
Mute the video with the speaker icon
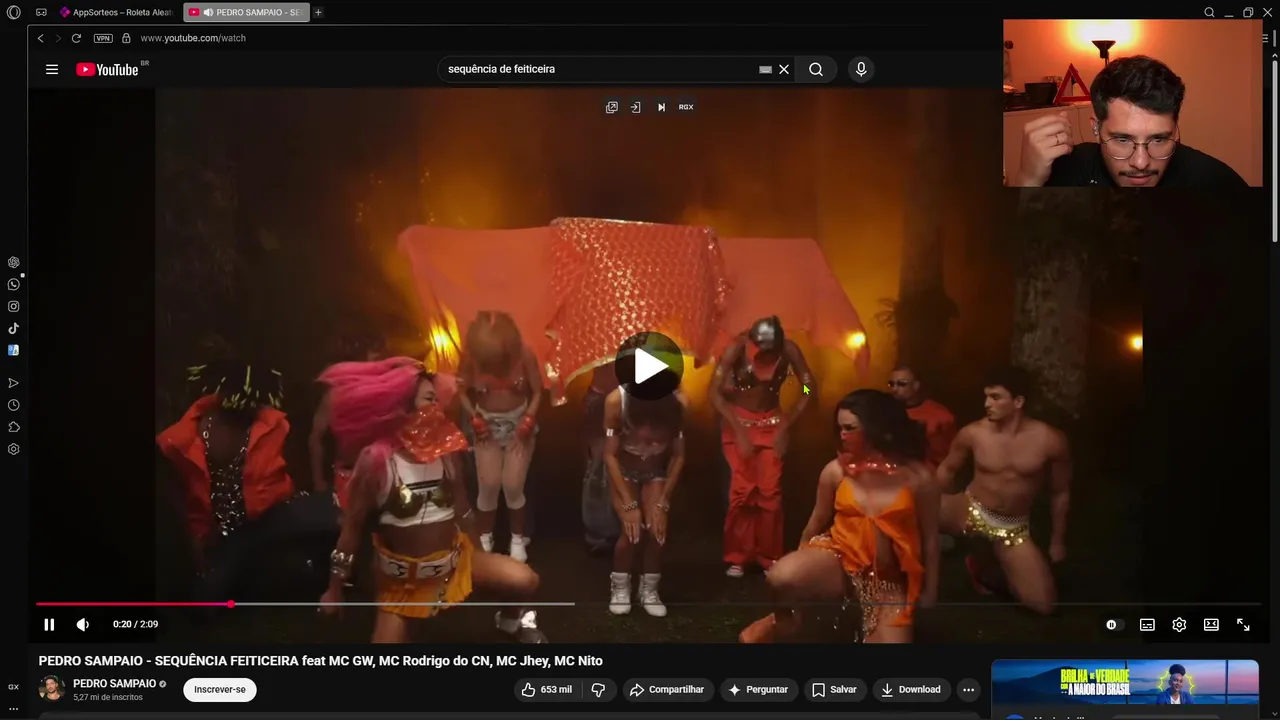[x=82, y=624]
